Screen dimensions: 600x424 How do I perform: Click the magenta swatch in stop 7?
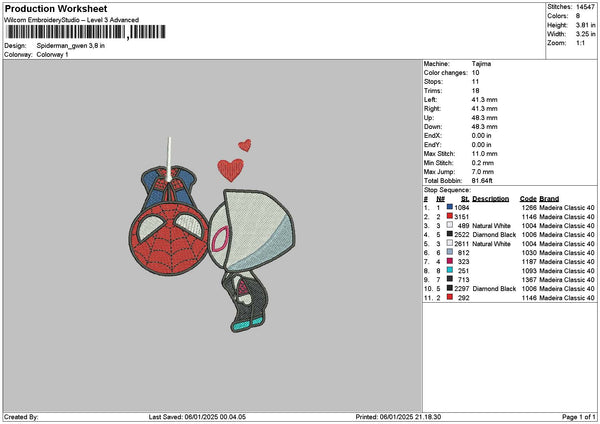tap(450, 261)
